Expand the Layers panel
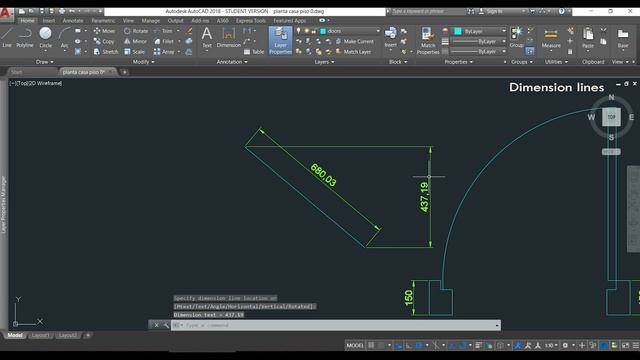The image size is (640, 360). point(324,62)
